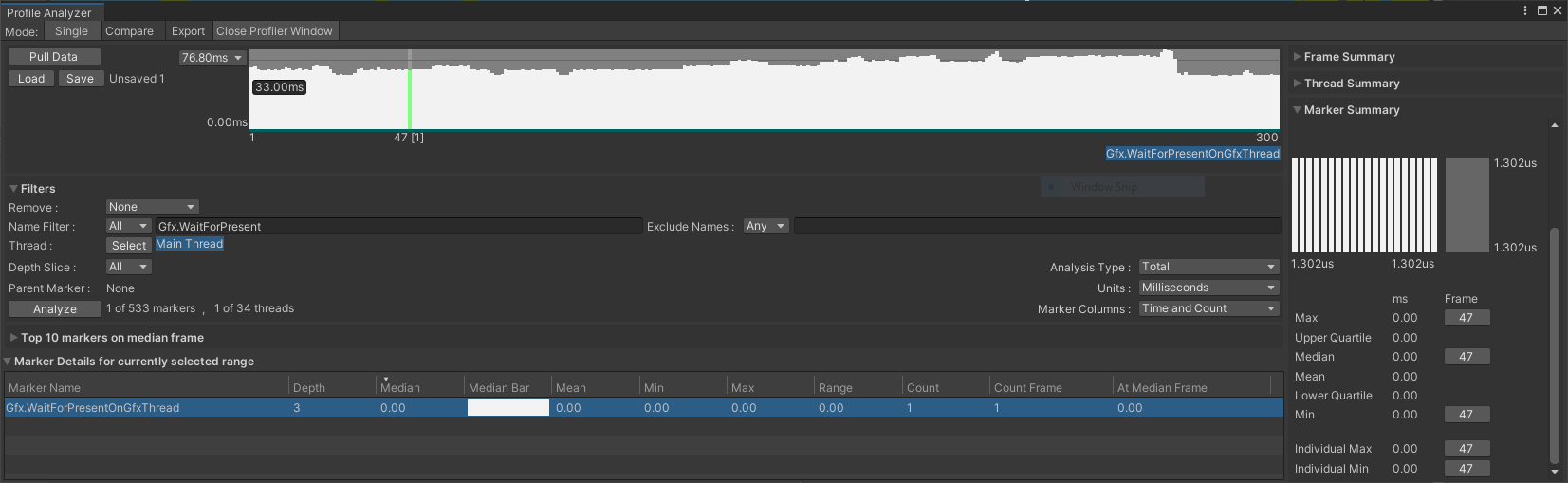Click the Median frame 47 button

click(1467, 357)
